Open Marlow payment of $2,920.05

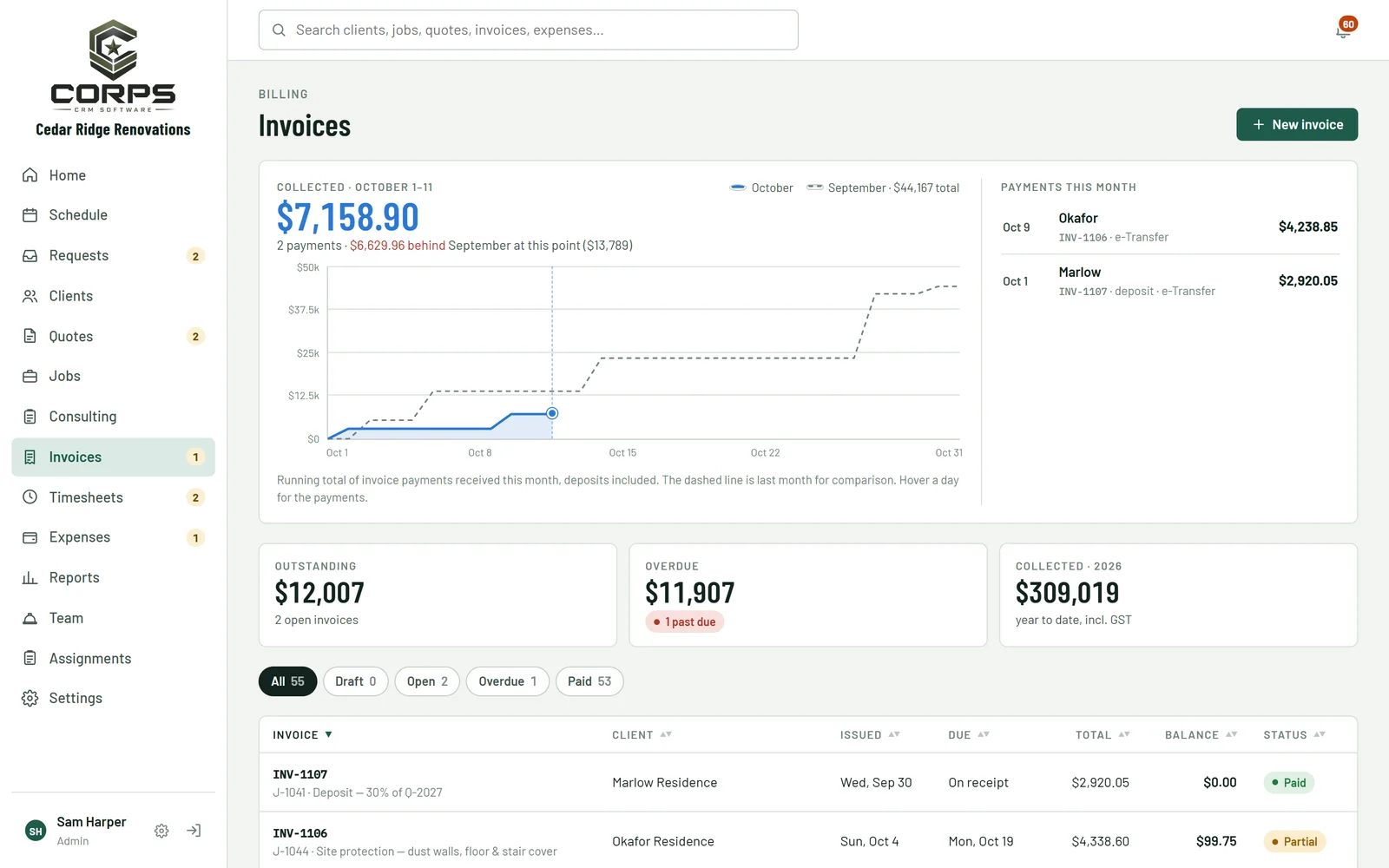pyautogui.click(x=1170, y=281)
